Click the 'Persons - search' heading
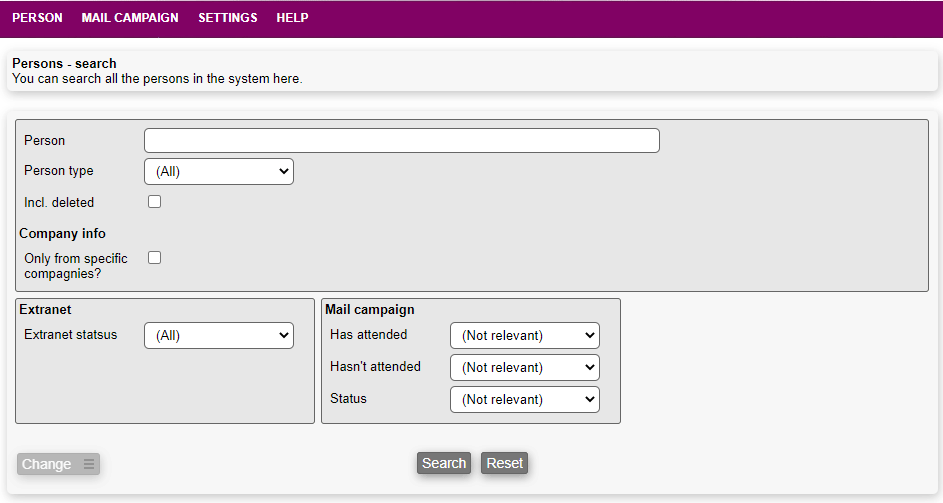 [x=64, y=63]
